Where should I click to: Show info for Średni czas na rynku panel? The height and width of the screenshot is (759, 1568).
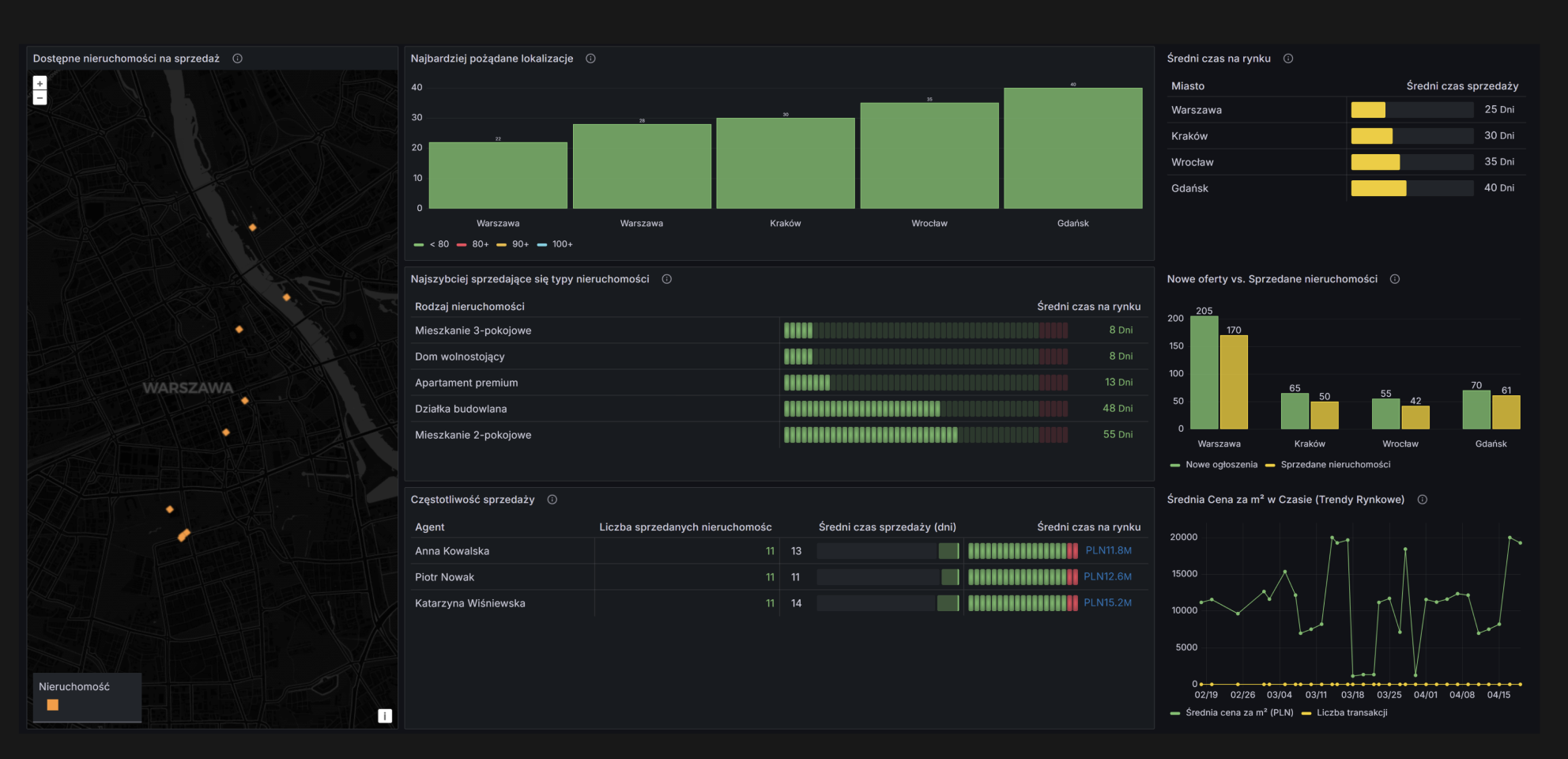[x=1288, y=59]
